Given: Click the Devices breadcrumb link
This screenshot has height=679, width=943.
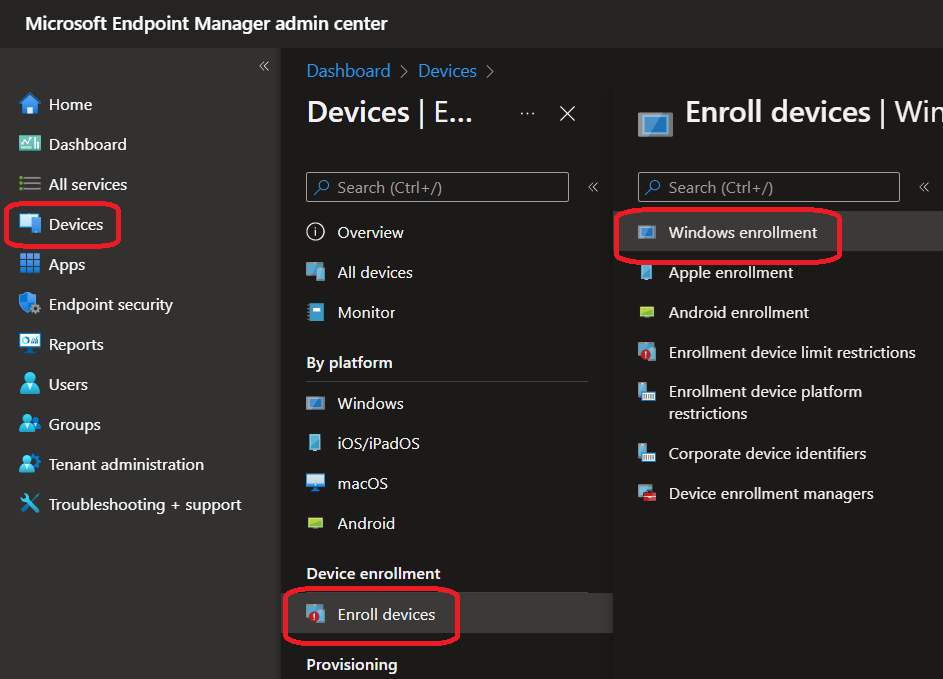Looking at the screenshot, I should (x=447, y=71).
